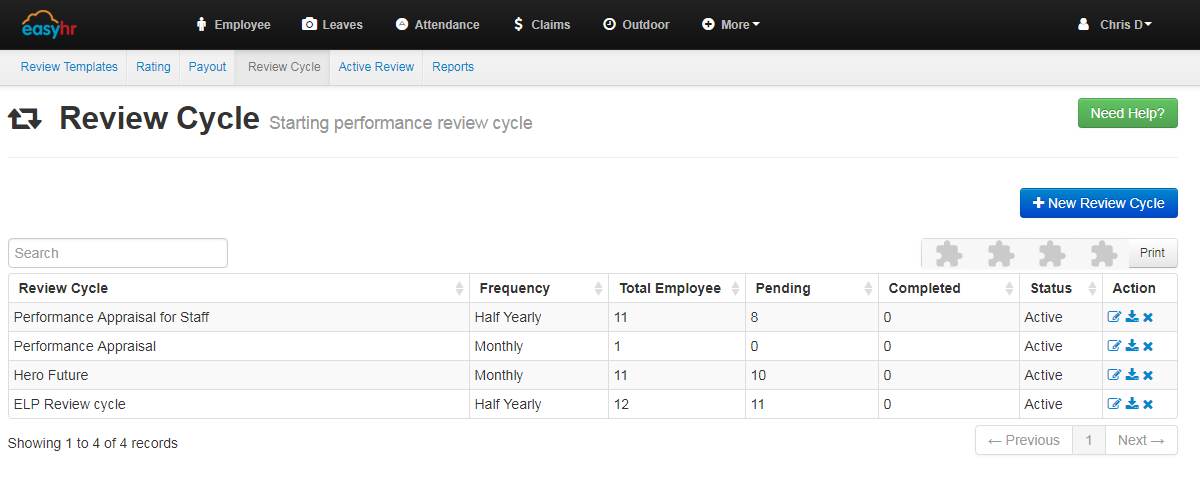The width and height of the screenshot is (1200, 491).
Task: Open the Attendance menu
Action: (437, 25)
